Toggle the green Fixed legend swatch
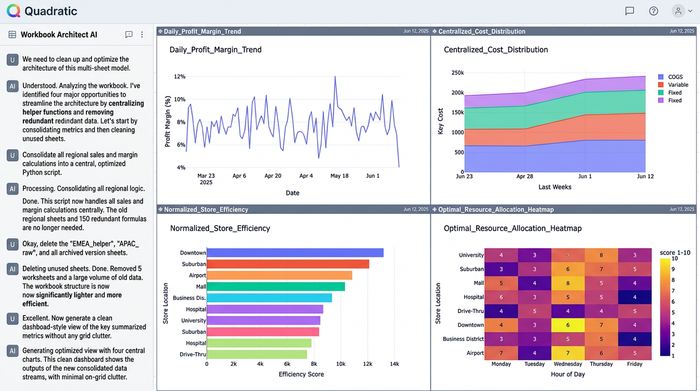This screenshot has height=391, width=700. [x=661, y=92]
